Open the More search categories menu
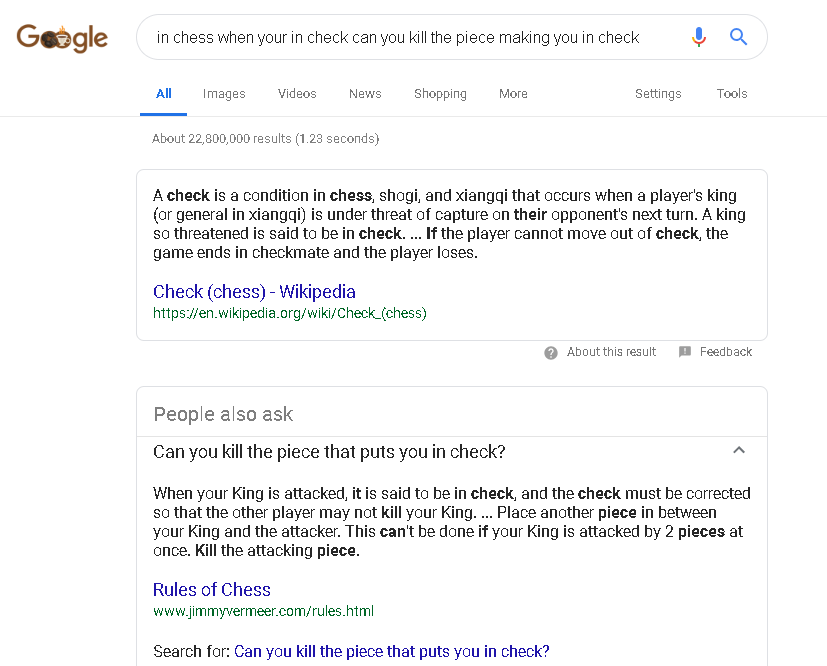827x666 pixels. pyautogui.click(x=513, y=94)
